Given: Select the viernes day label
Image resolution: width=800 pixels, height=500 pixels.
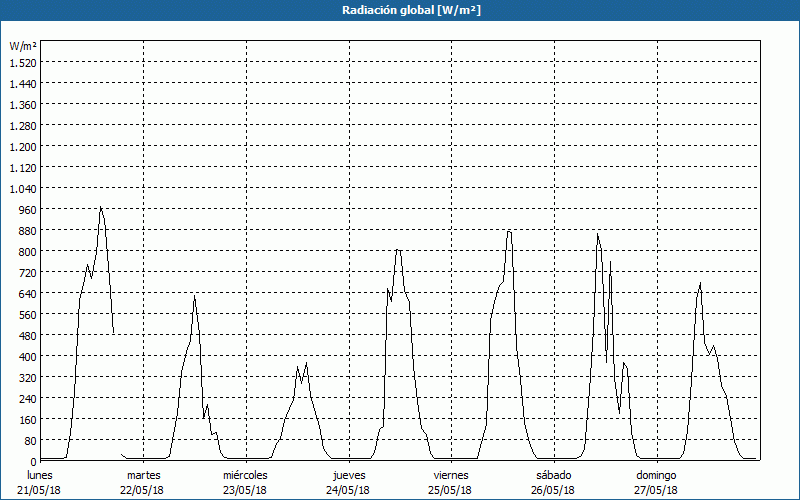Looking at the screenshot, I should [x=451, y=474].
